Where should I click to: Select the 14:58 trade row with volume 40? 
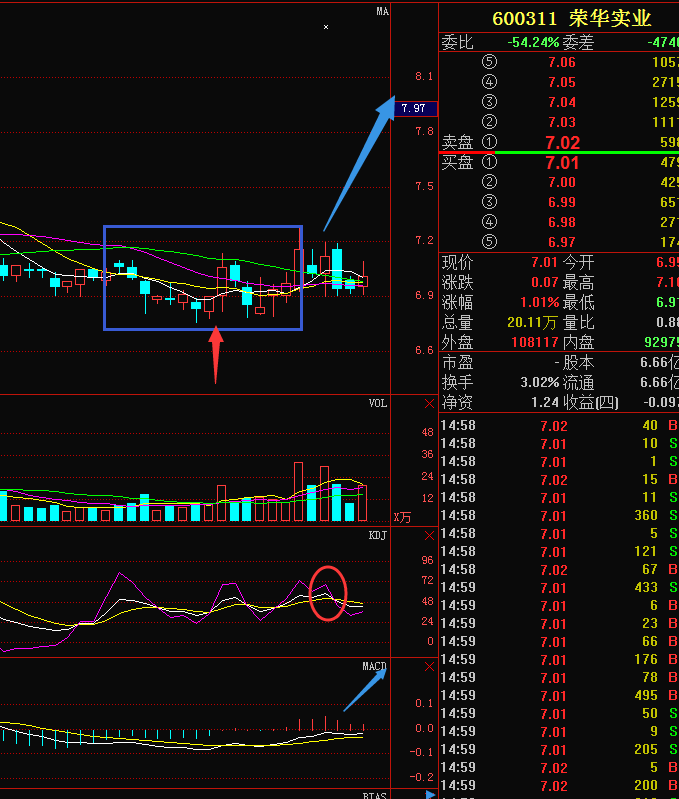point(559,425)
